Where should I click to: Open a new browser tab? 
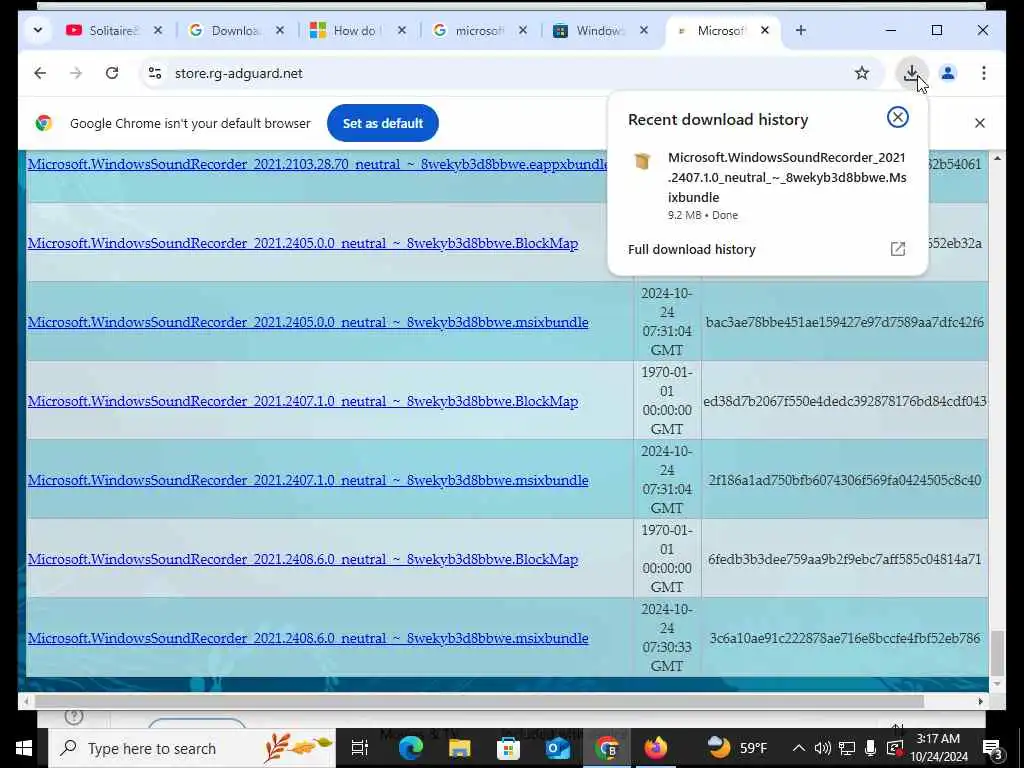[801, 31]
